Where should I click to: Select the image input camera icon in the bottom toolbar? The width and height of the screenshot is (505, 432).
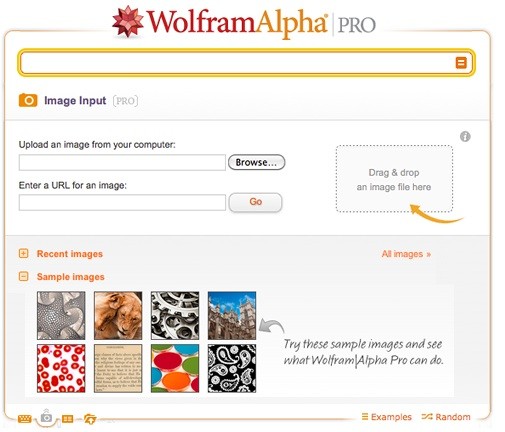pyautogui.click(x=46, y=417)
